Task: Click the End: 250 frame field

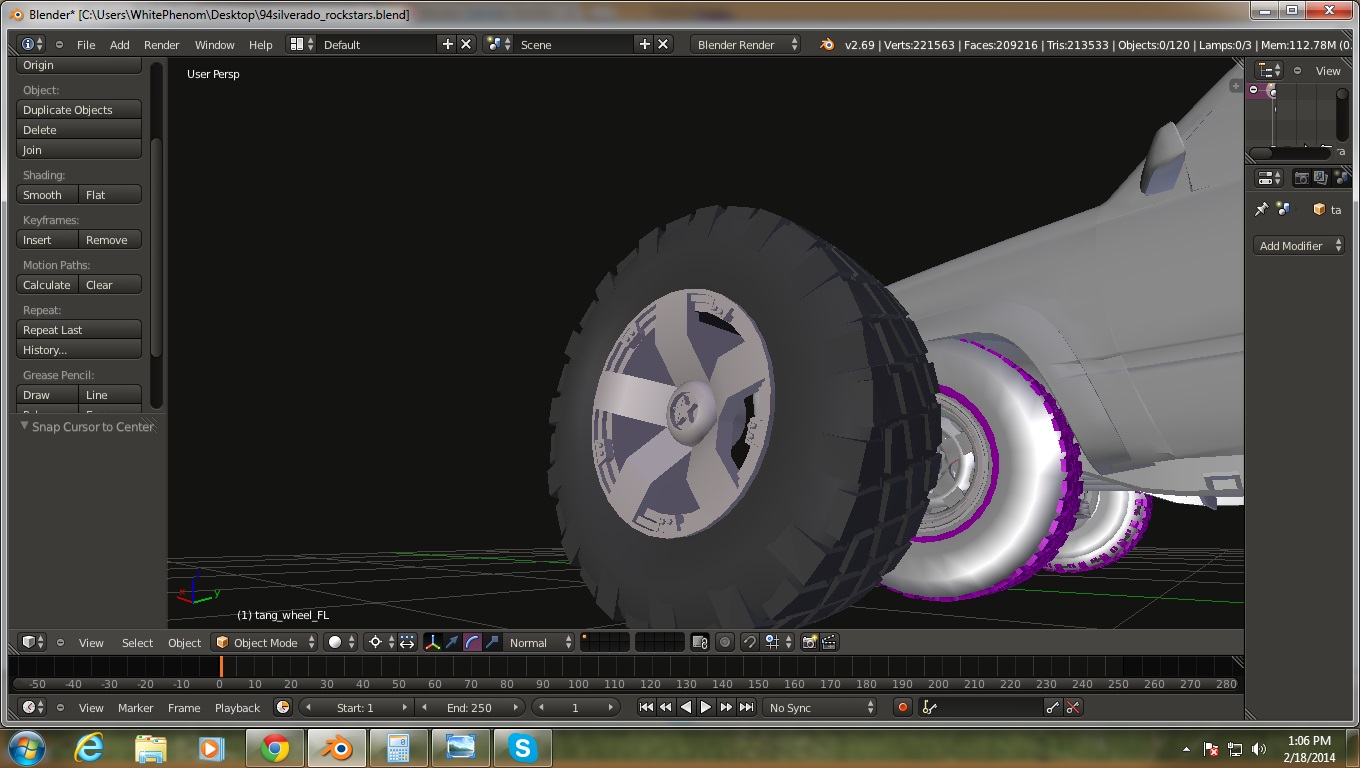Action: coord(469,707)
